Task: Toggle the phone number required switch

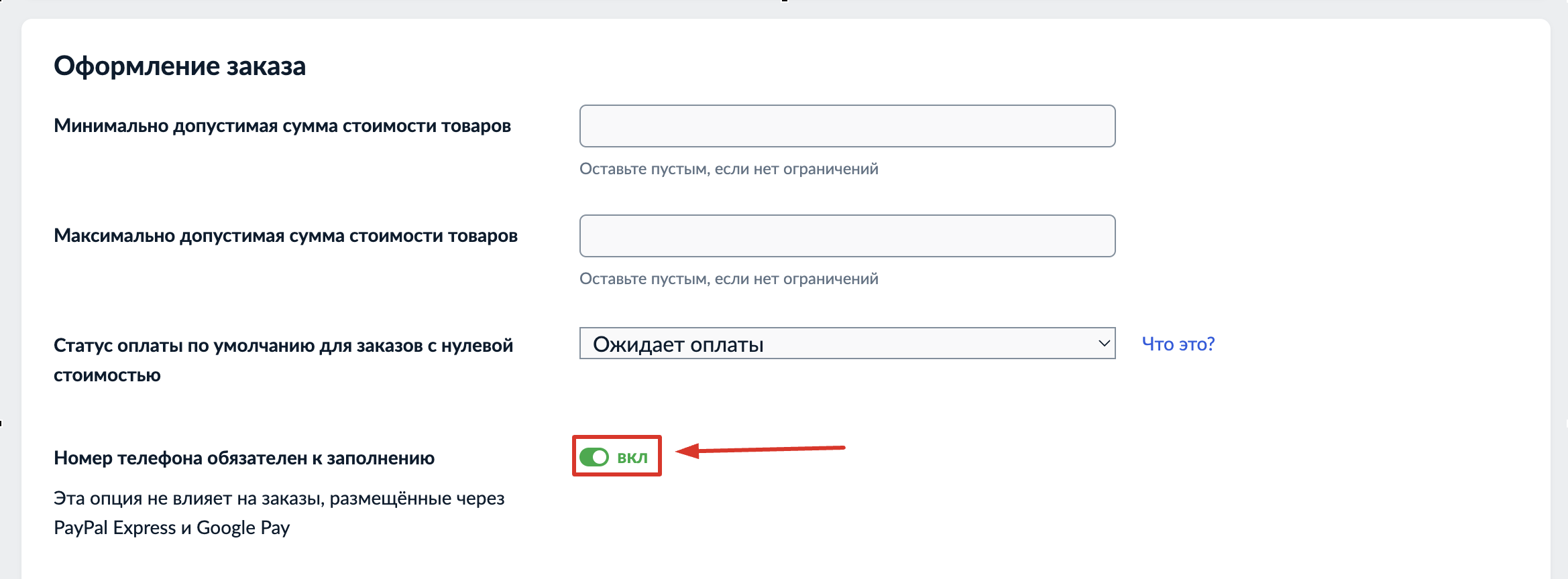Action: coord(594,457)
